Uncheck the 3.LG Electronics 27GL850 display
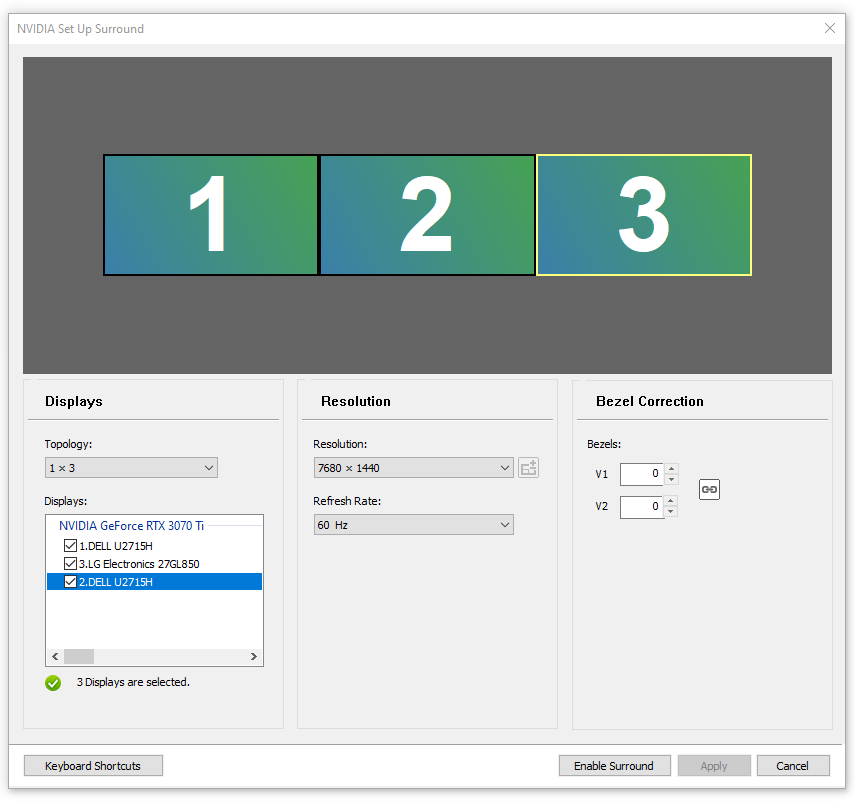This screenshot has height=802, width=855. pos(70,563)
